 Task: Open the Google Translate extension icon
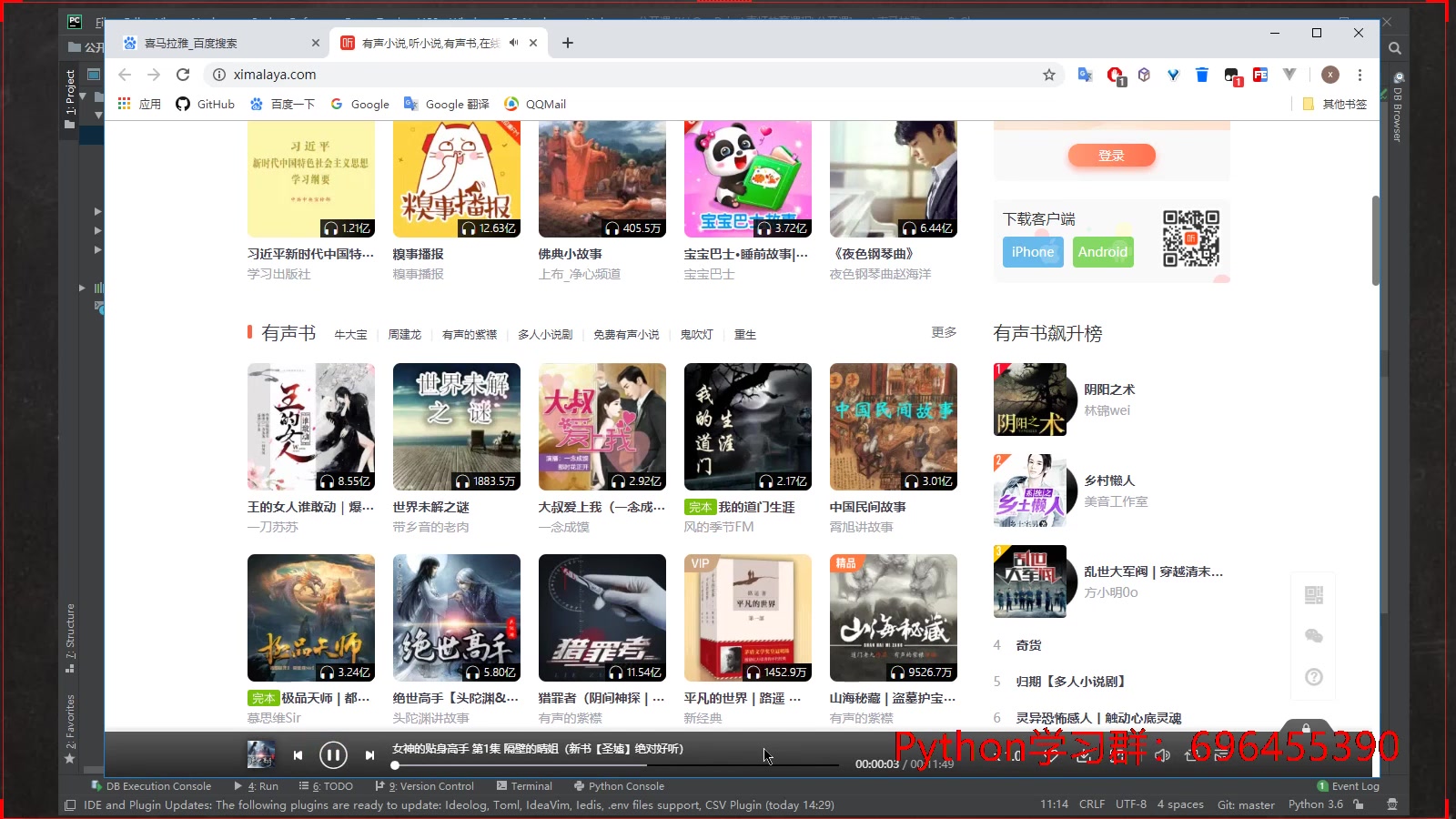(x=1085, y=75)
